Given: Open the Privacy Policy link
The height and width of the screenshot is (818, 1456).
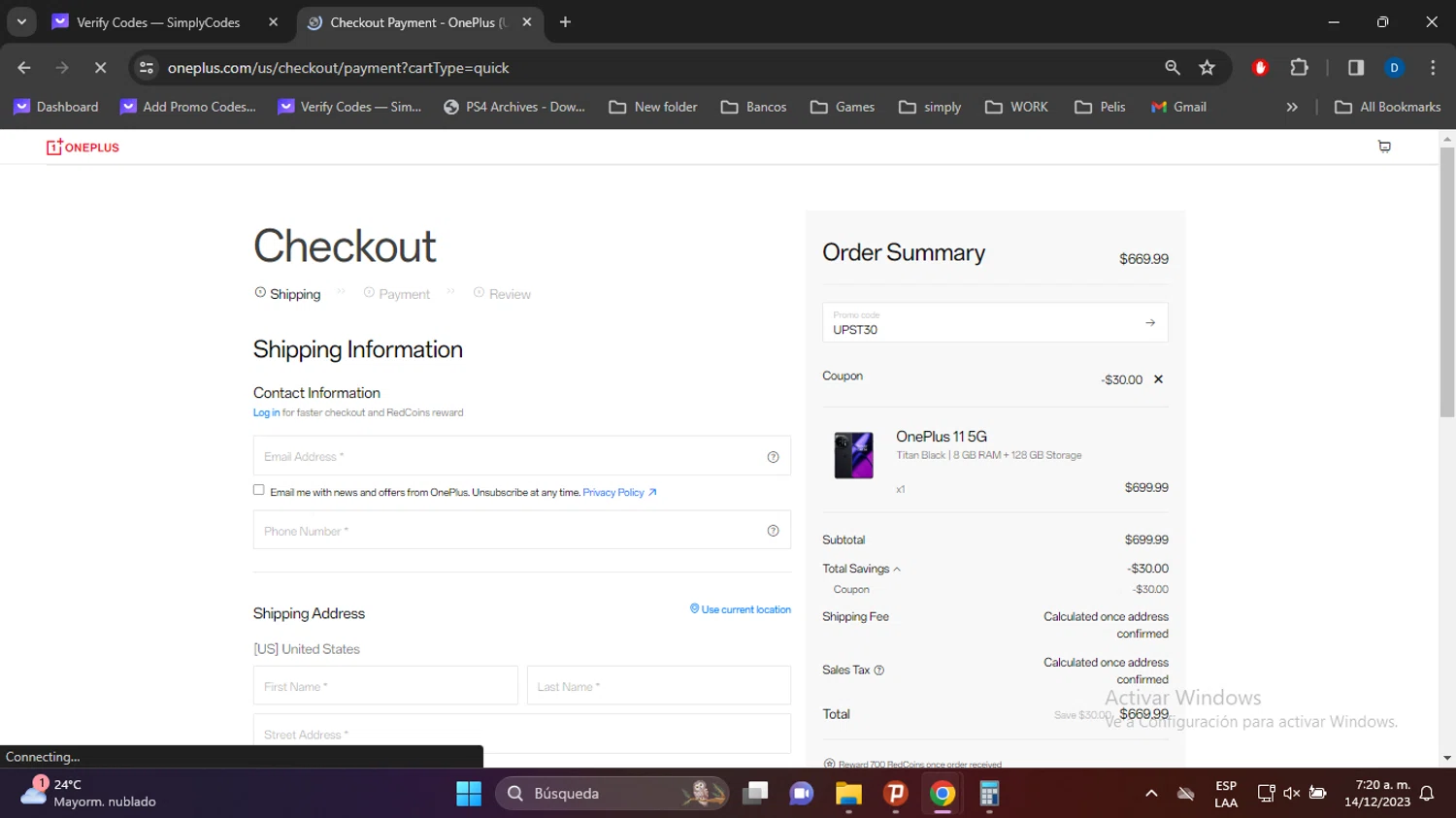Looking at the screenshot, I should pyautogui.click(x=619, y=493).
